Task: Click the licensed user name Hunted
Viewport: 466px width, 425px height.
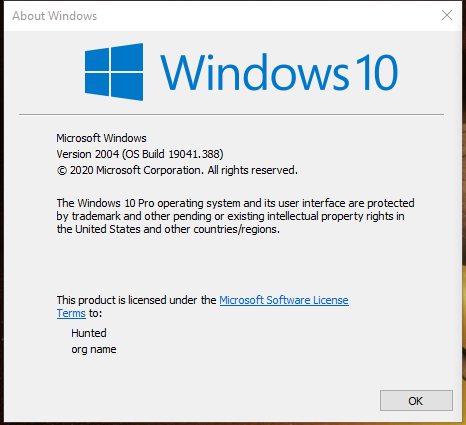Action: [x=89, y=333]
